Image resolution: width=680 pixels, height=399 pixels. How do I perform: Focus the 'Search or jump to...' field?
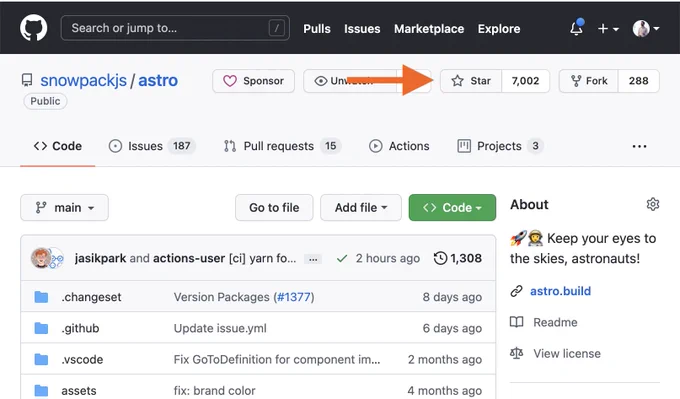point(175,28)
